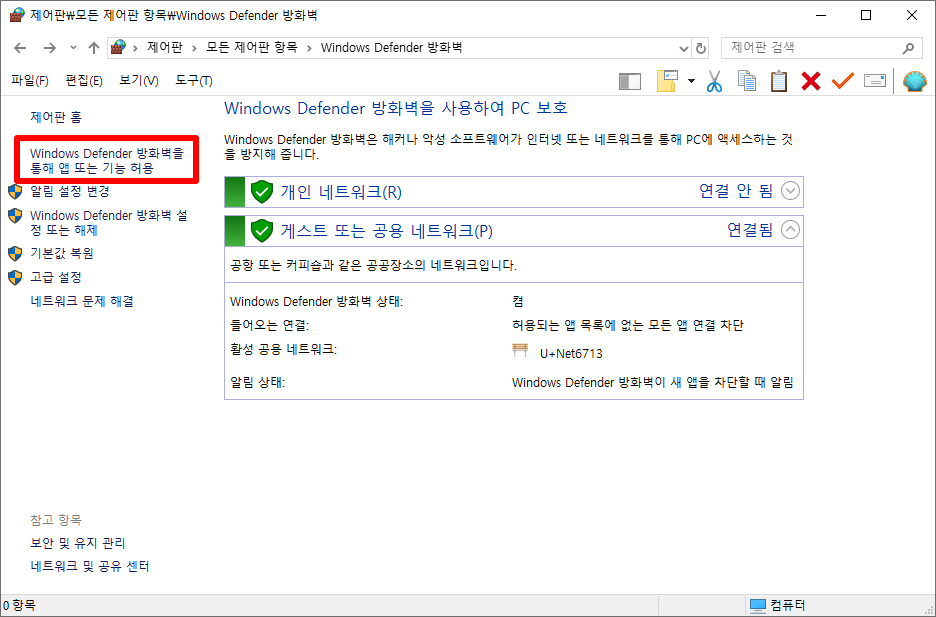
Task: Click the refresh button beside the address bar
Action: (x=701, y=48)
